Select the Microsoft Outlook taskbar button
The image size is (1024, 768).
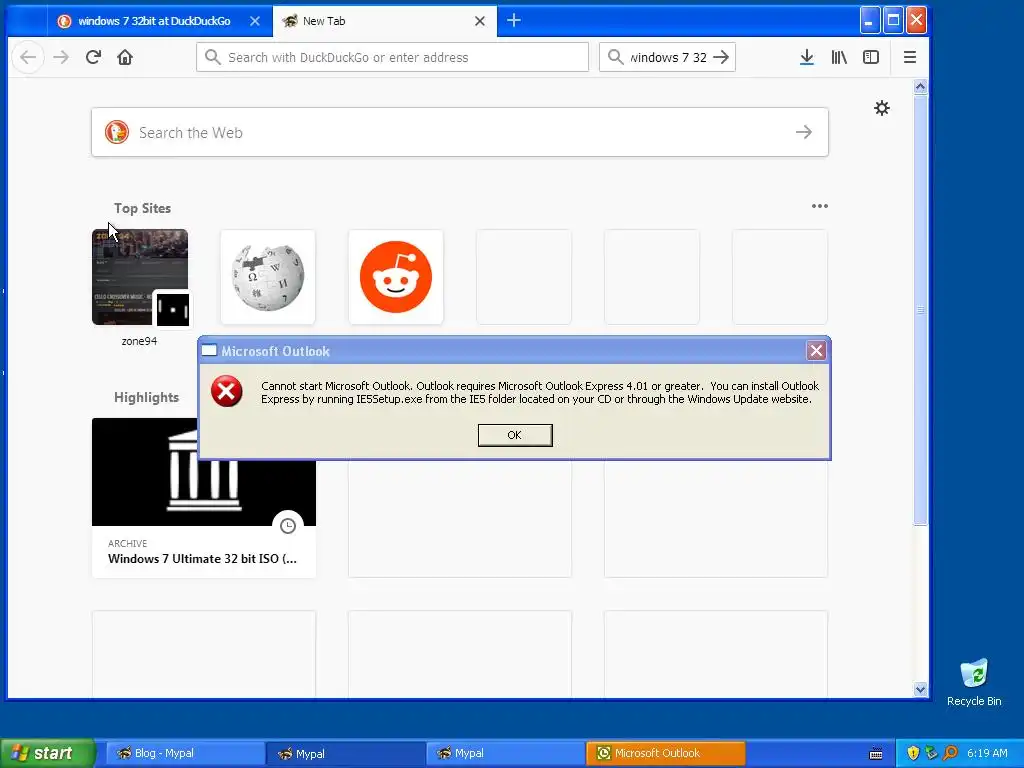coord(665,753)
